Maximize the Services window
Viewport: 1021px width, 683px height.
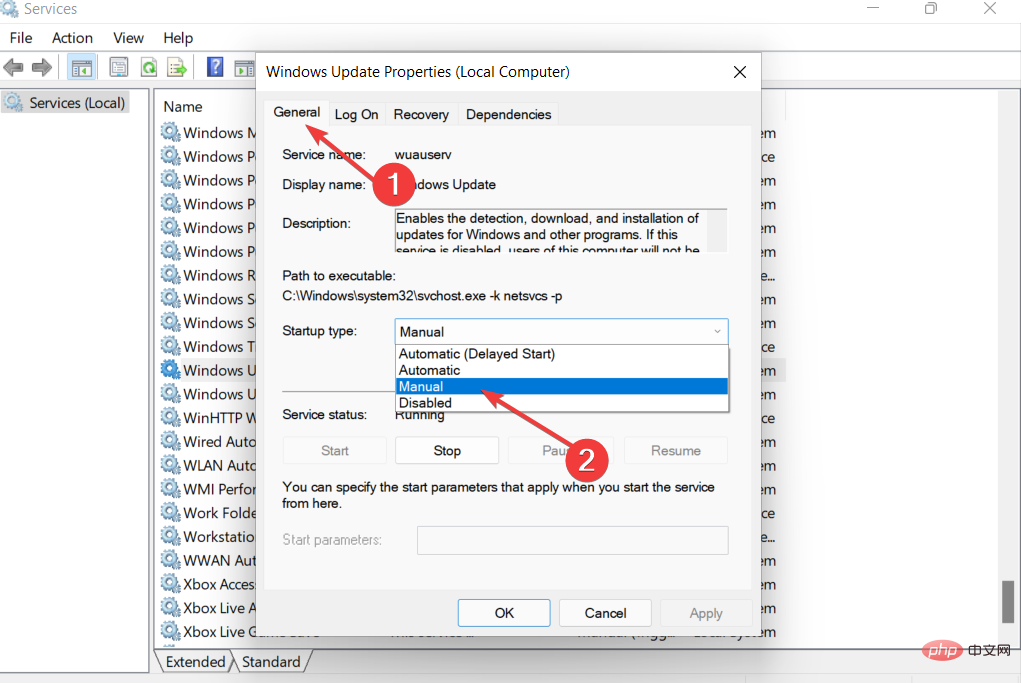point(930,8)
